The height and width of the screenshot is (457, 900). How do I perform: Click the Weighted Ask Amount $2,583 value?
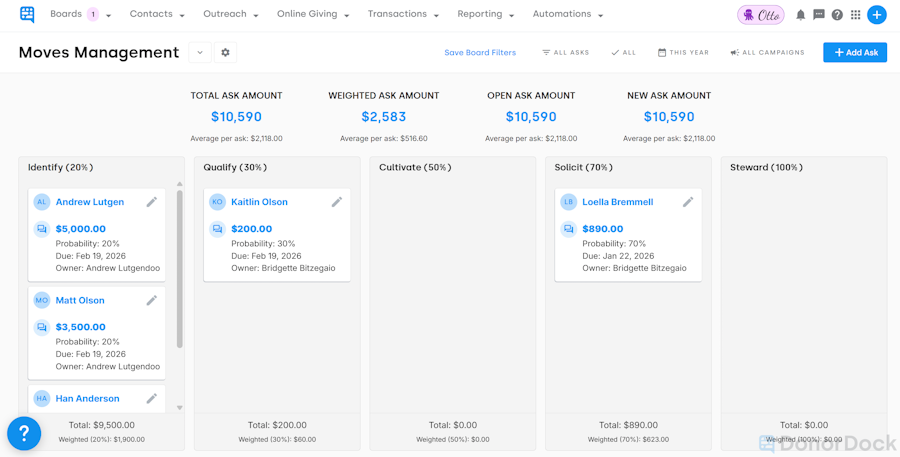[383, 117]
